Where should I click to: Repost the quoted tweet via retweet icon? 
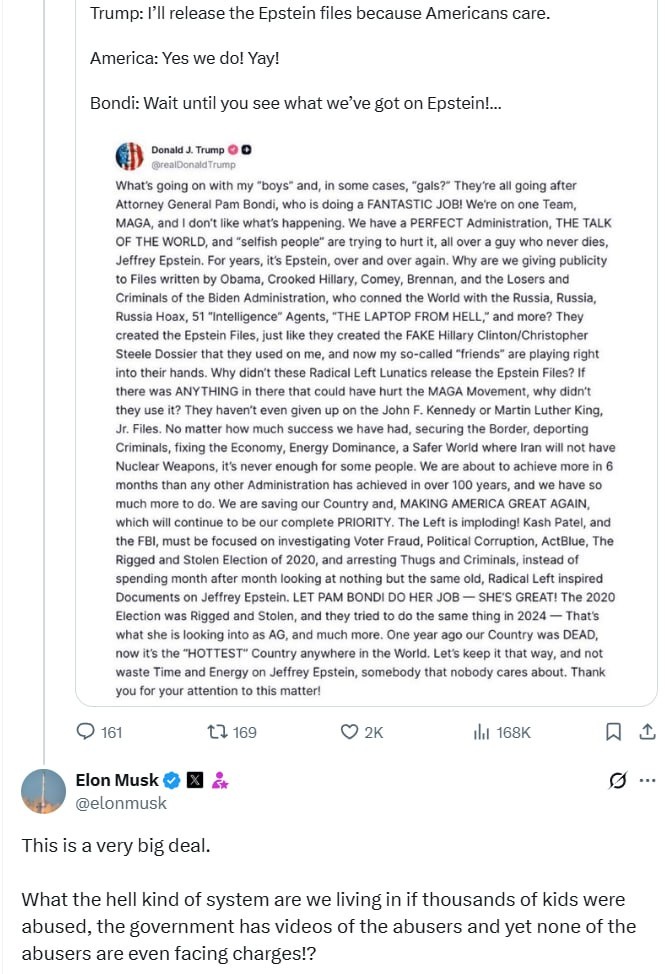pos(215,732)
